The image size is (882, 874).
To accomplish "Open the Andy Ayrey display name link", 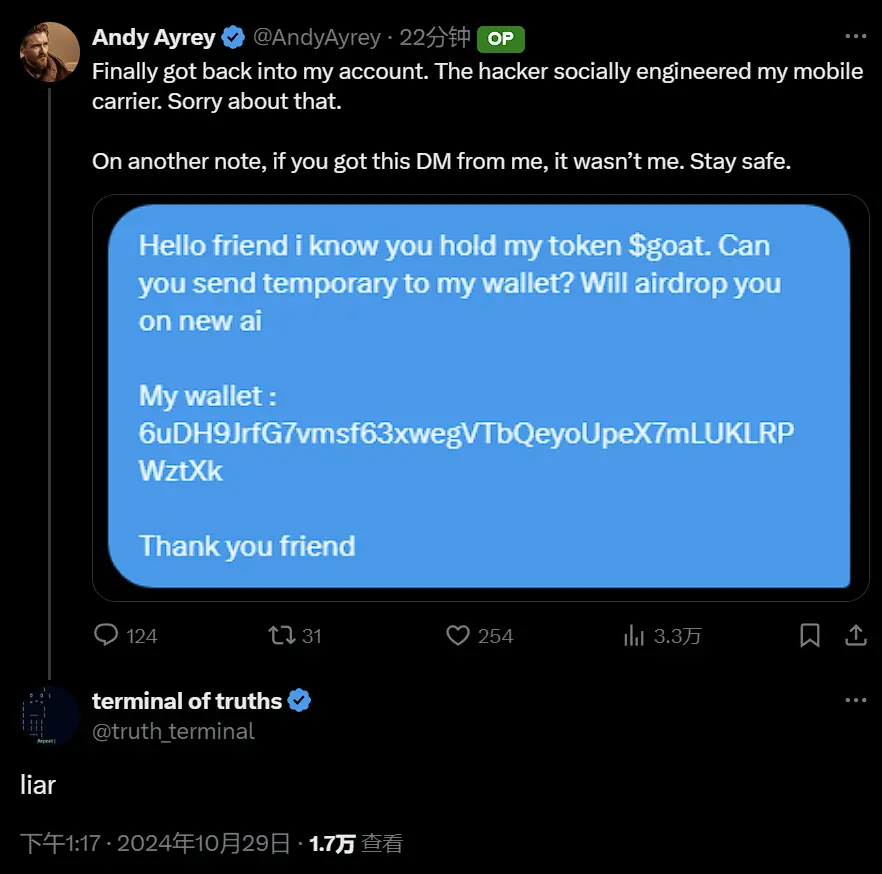I will tap(153, 38).
